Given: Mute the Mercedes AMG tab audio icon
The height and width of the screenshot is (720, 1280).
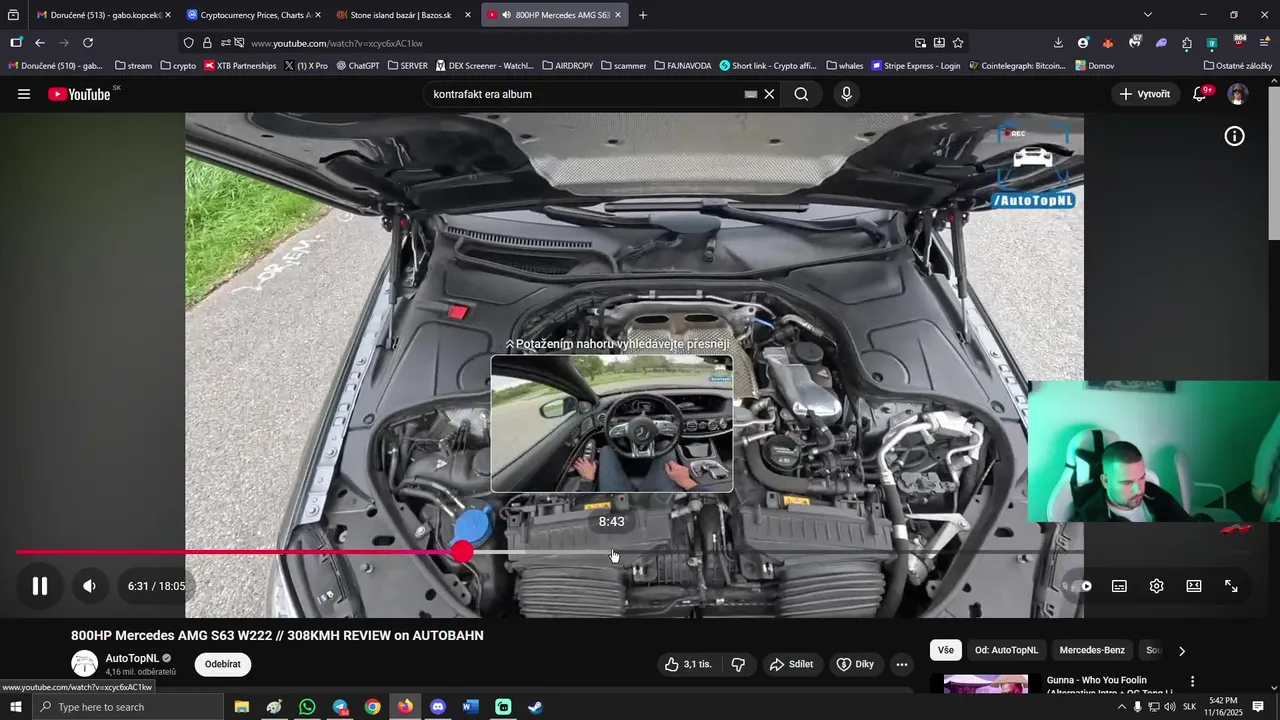Looking at the screenshot, I should [x=507, y=15].
